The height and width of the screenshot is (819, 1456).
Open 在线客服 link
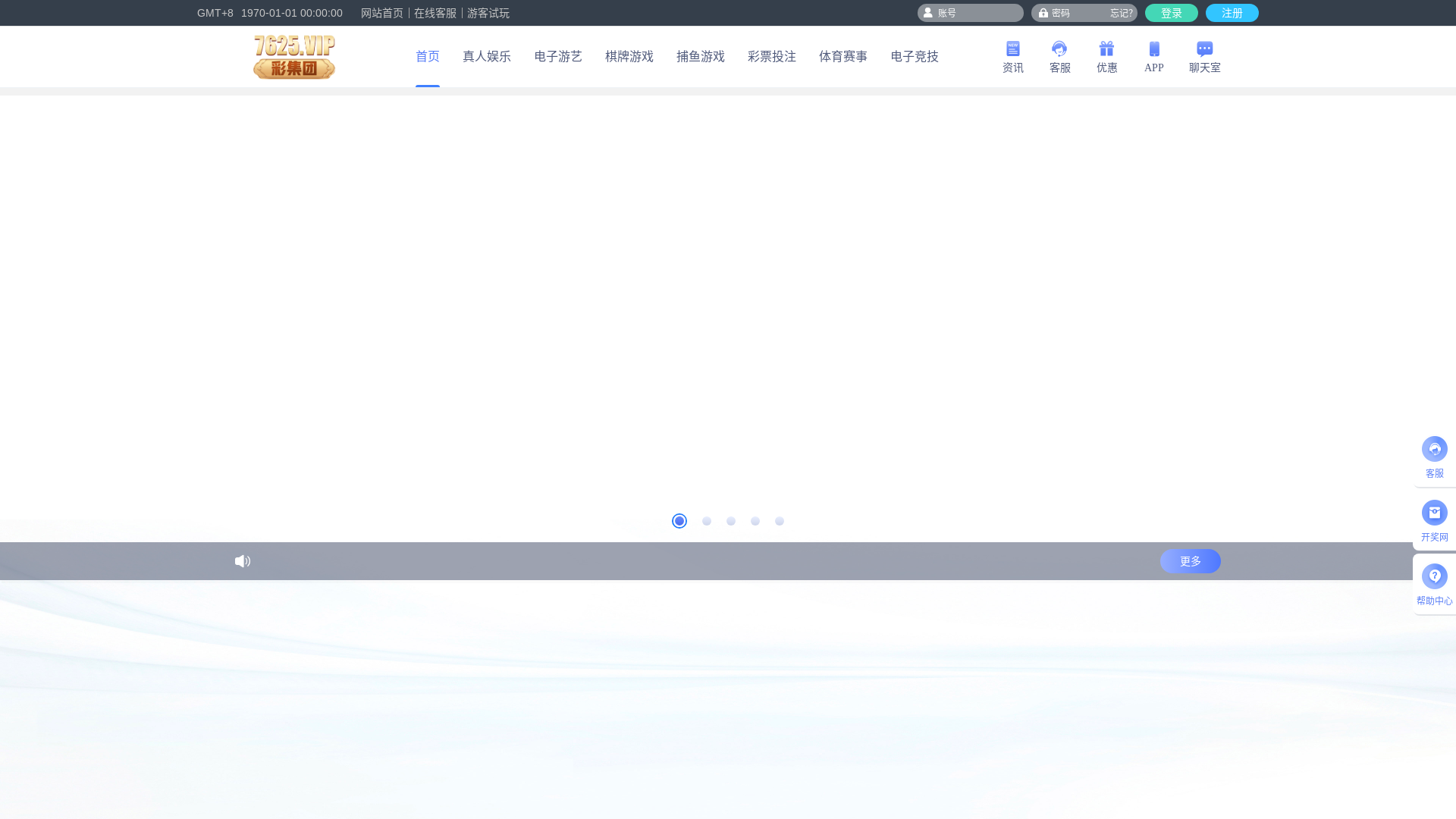[435, 13]
